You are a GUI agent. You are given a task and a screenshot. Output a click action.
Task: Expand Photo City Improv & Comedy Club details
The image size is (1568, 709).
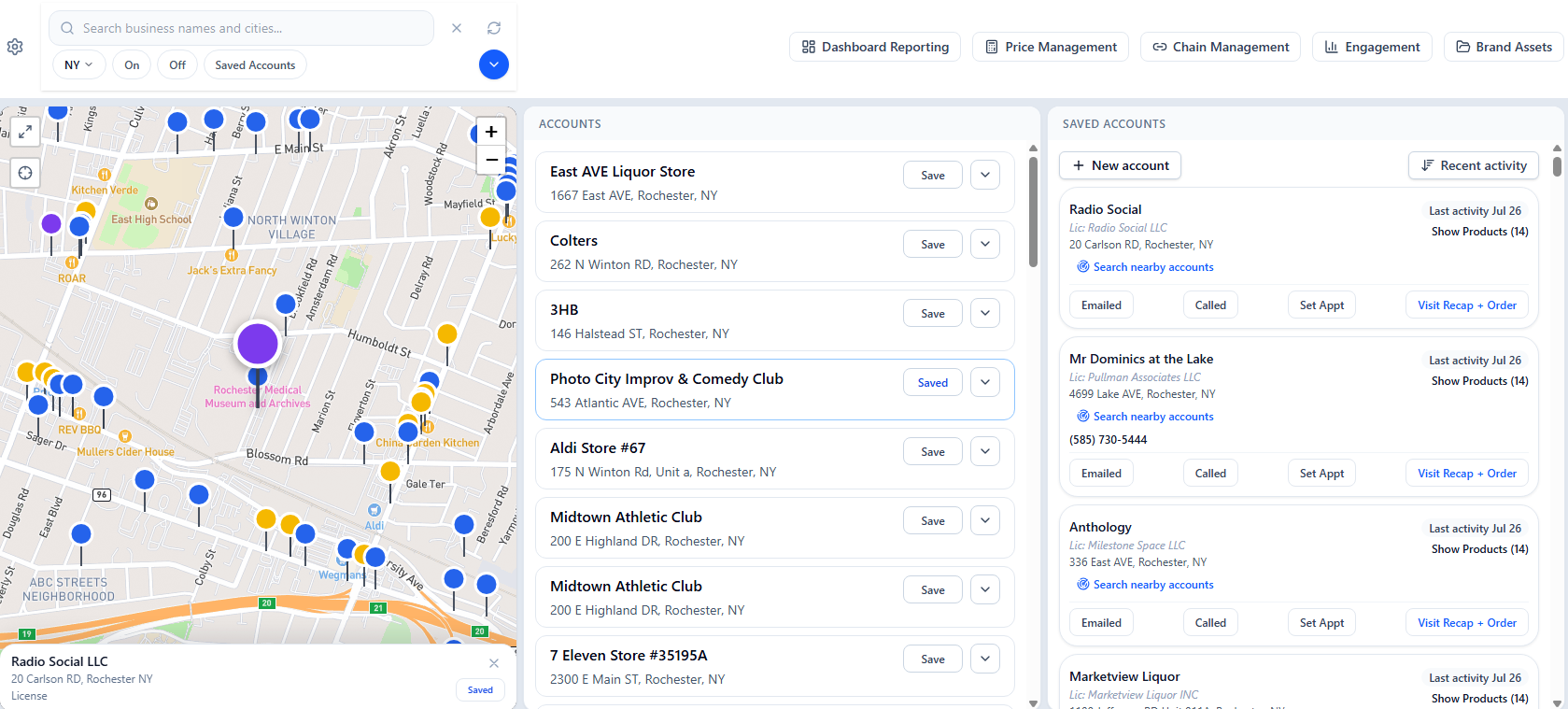[985, 382]
